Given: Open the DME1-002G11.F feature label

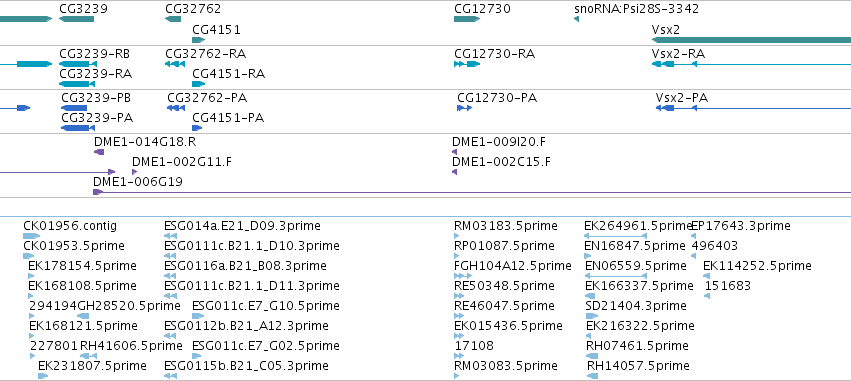Looking at the screenshot, I should click(182, 162).
